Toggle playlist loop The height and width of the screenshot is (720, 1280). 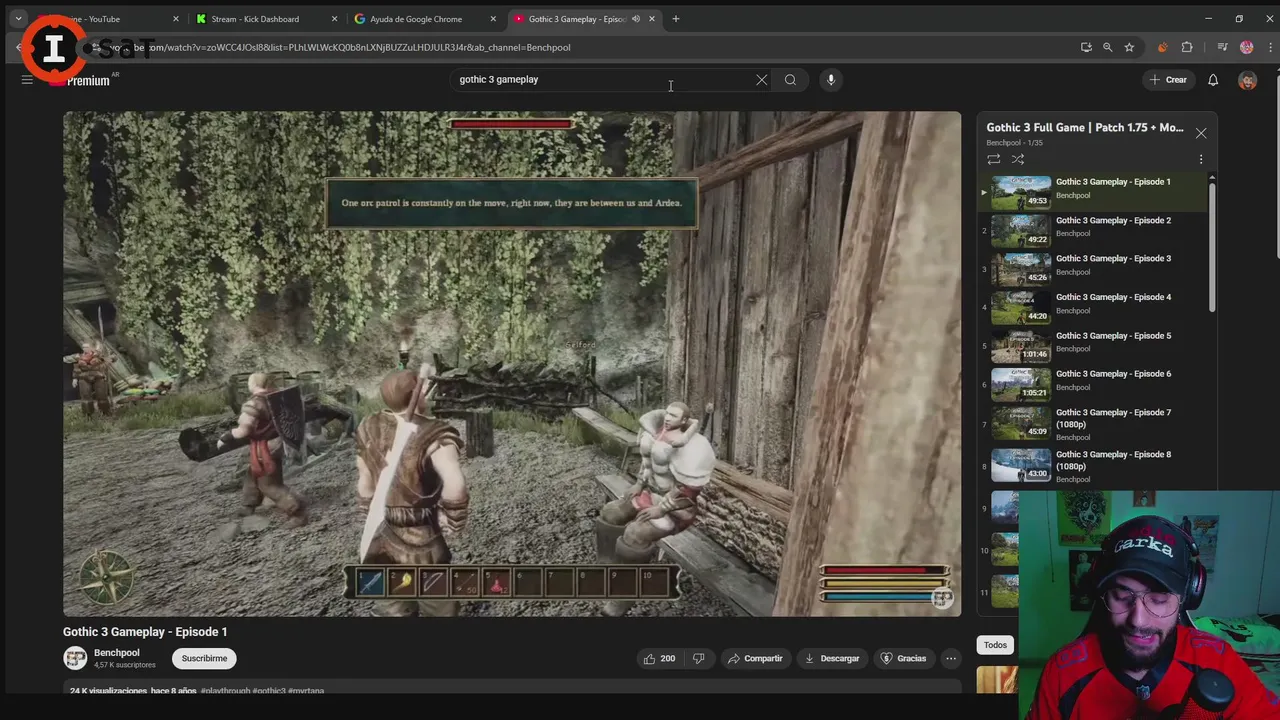tap(993, 159)
